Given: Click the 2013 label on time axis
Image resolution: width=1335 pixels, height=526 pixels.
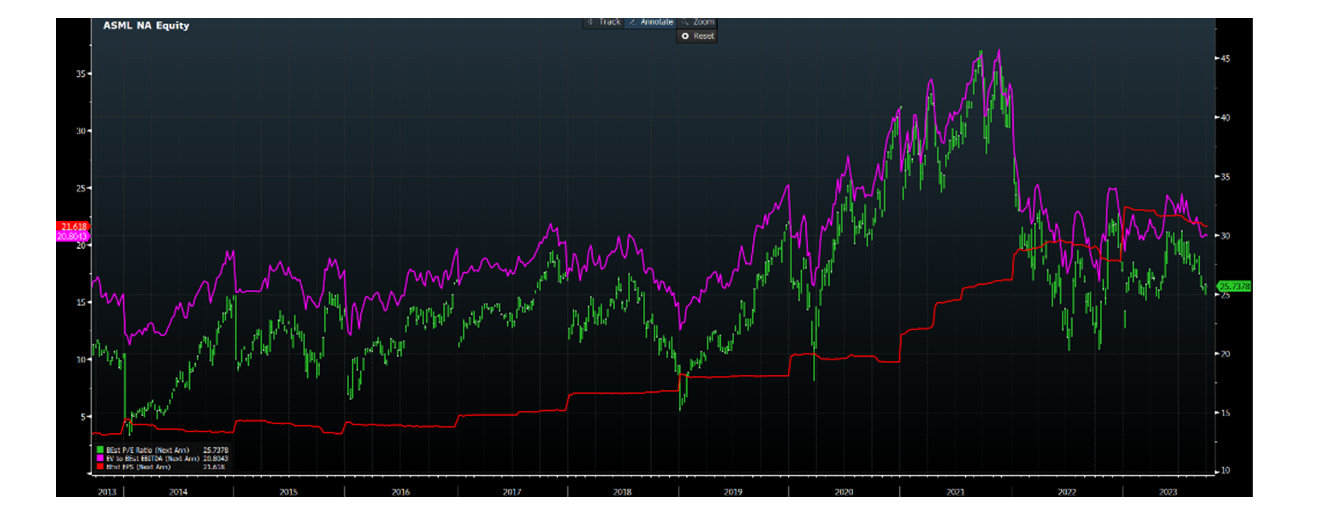Looking at the screenshot, I should click(x=103, y=492).
